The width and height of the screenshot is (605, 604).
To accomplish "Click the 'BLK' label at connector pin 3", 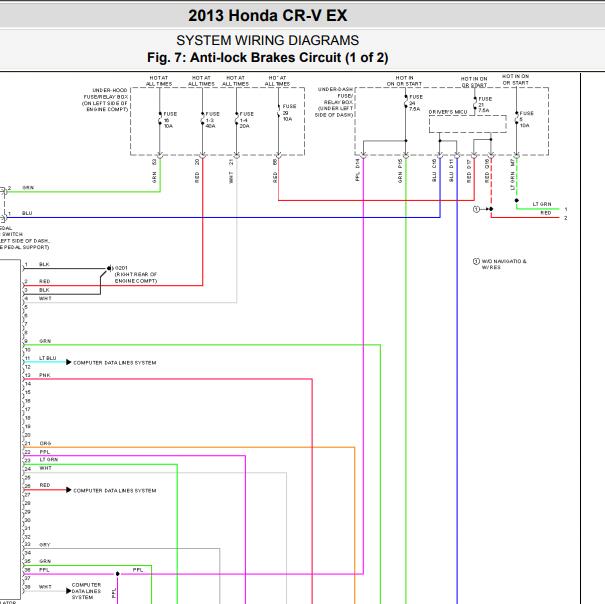I will point(44,290).
